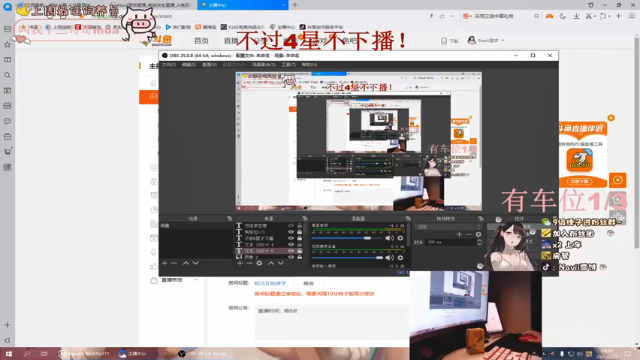Move selected source down in Sources list

point(281,263)
